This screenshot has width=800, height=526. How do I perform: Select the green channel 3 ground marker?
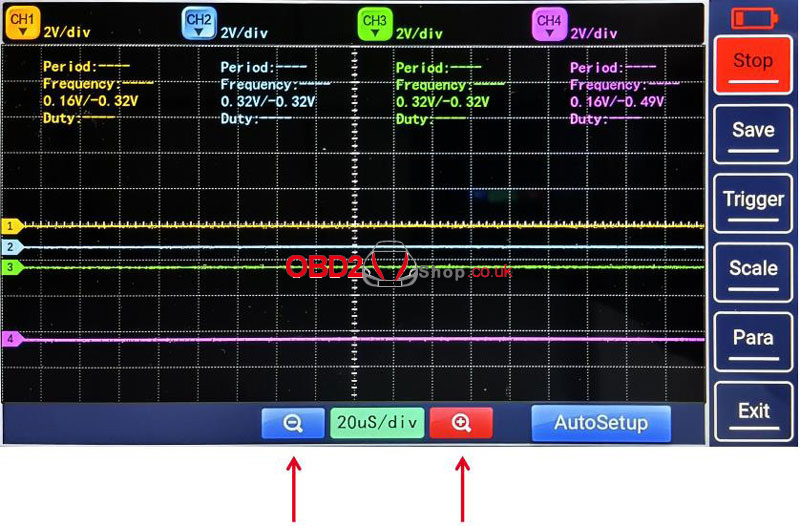tap(11, 268)
